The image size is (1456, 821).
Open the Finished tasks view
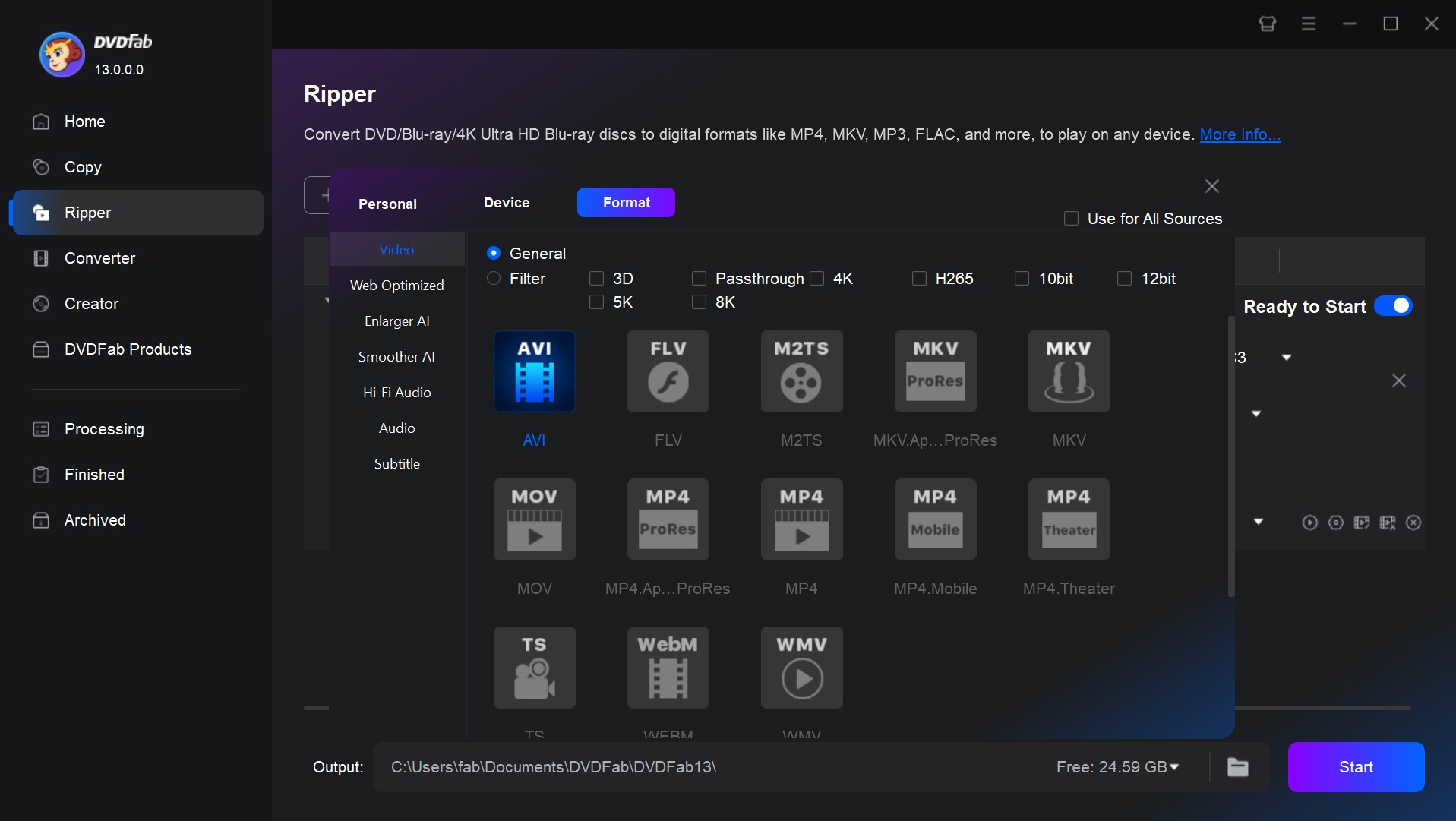tap(93, 474)
